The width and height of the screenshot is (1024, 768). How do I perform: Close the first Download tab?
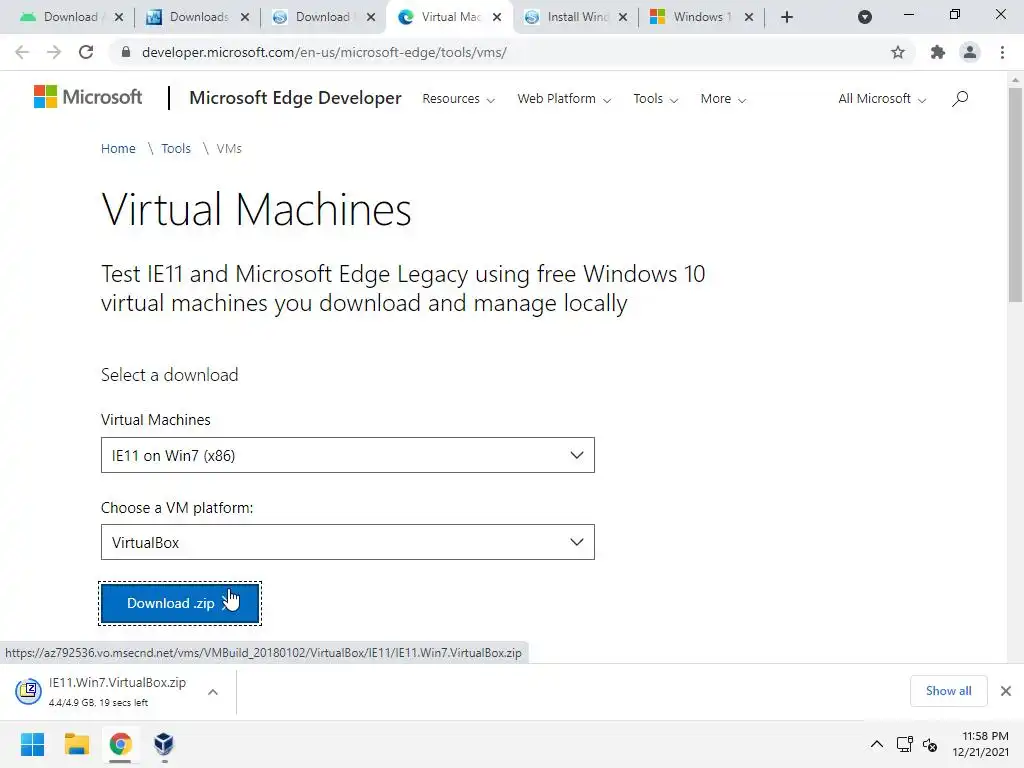point(119,17)
